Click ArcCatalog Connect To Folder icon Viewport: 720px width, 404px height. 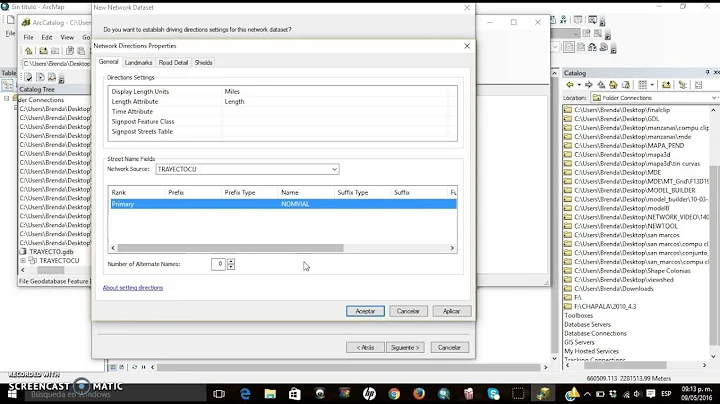click(x=43, y=50)
